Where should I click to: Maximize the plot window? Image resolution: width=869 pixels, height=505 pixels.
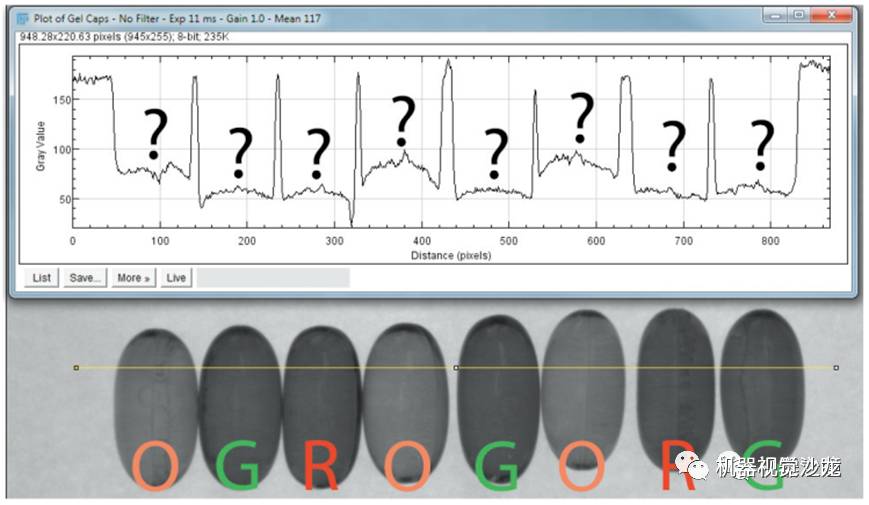tap(799, 16)
